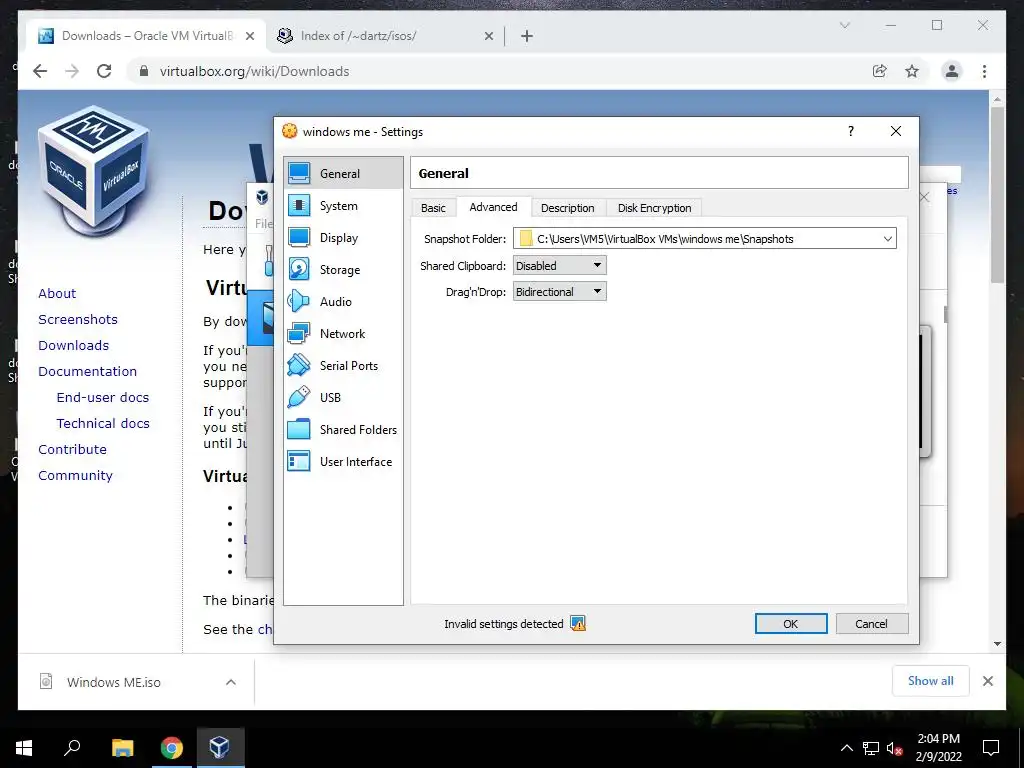
Task: Open the Serial Ports icon
Action: point(299,365)
